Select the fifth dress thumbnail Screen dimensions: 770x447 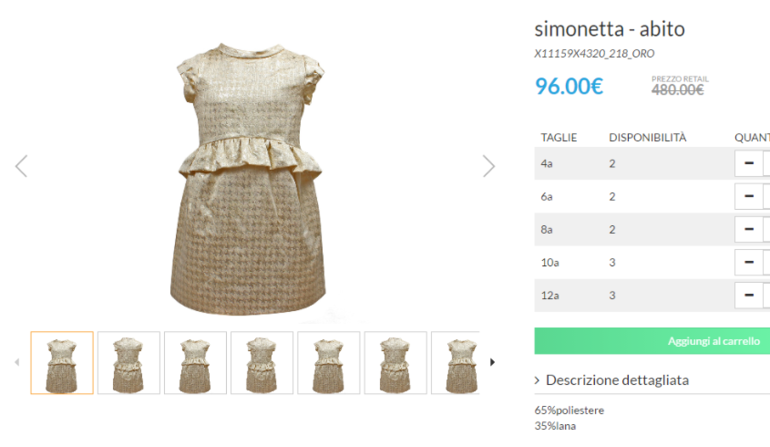tap(329, 363)
